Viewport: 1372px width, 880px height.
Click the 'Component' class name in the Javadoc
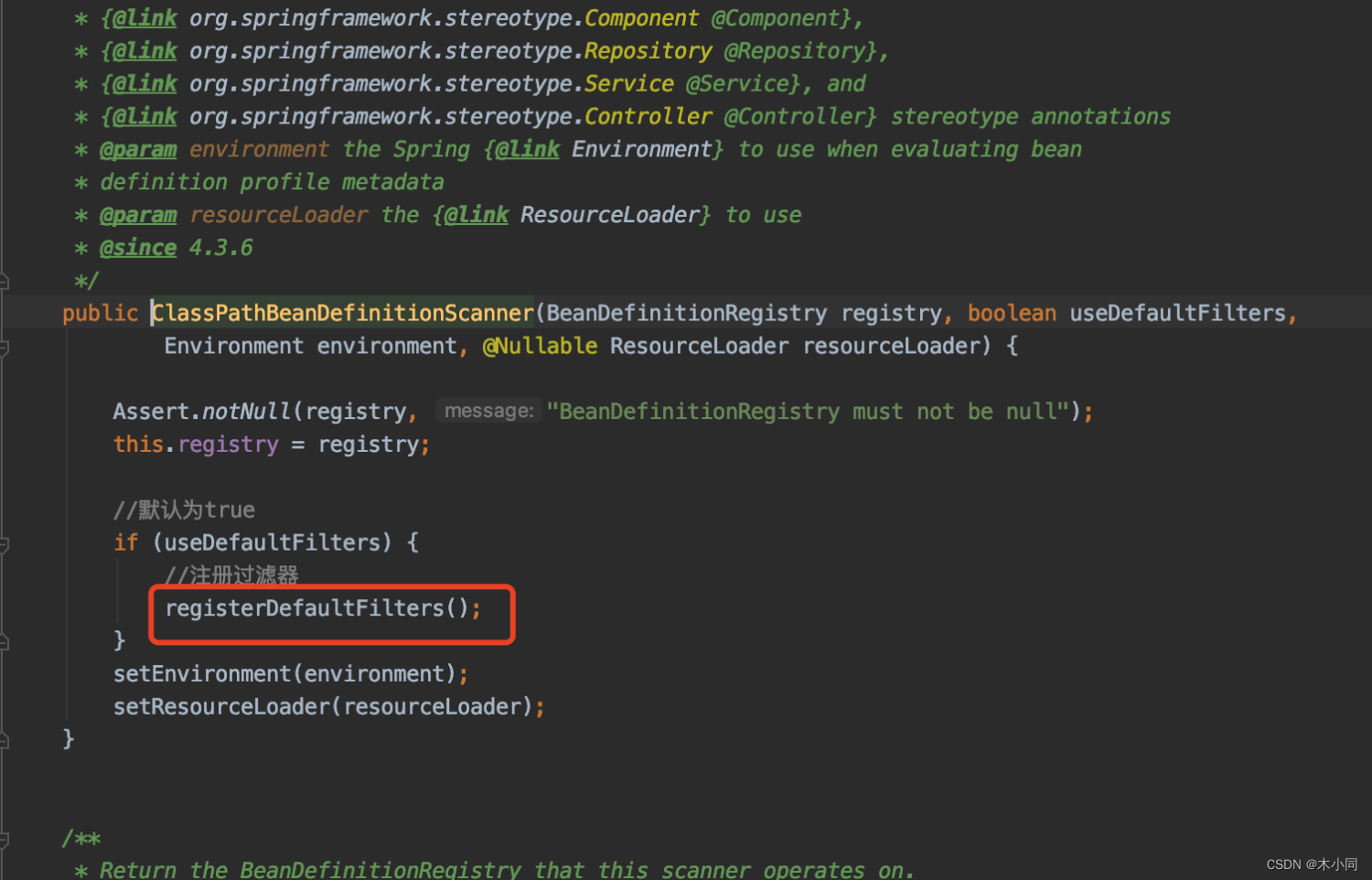click(641, 18)
